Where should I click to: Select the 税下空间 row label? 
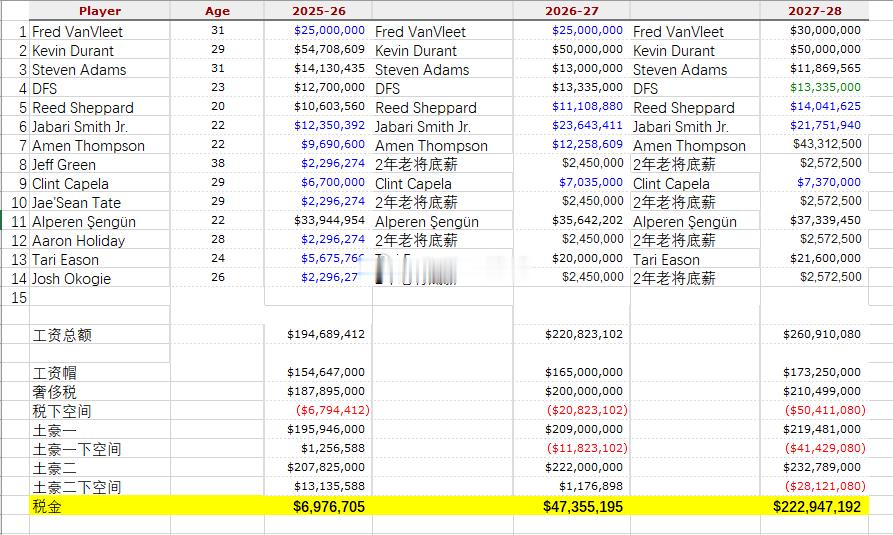pyautogui.click(x=62, y=411)
